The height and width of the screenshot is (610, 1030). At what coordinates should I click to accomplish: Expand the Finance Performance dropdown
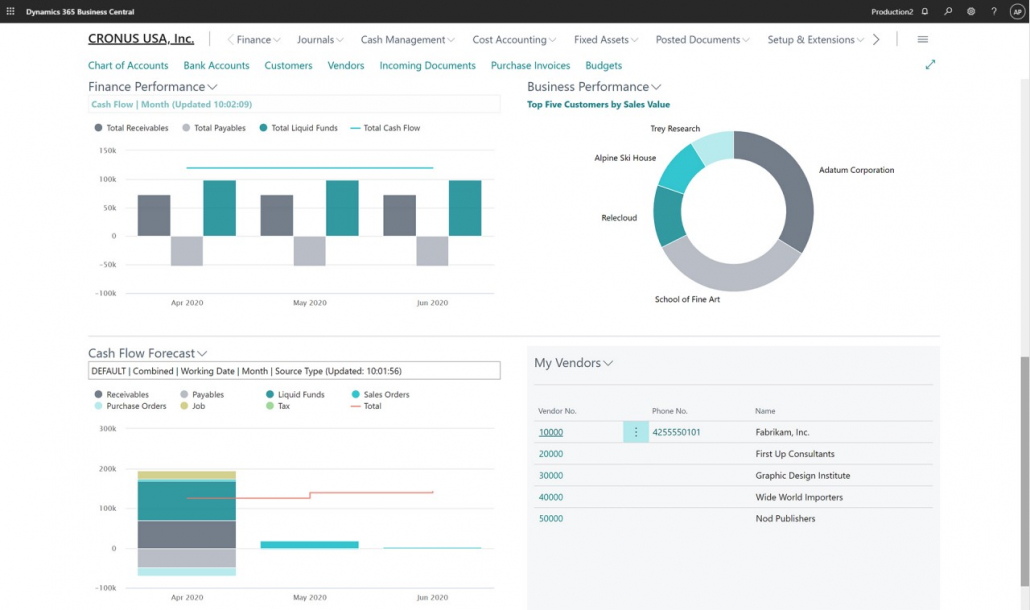[x=212, y=87]
